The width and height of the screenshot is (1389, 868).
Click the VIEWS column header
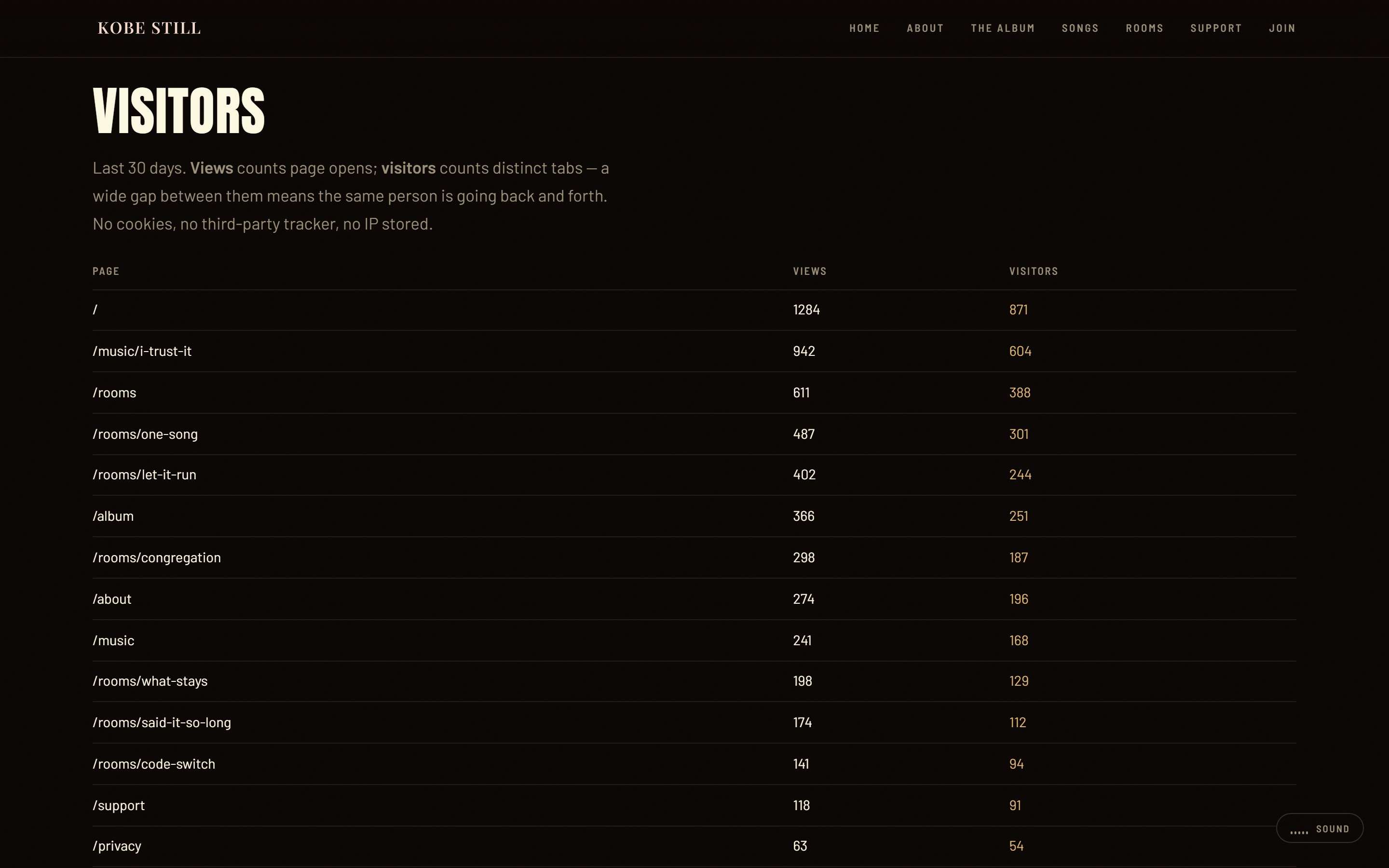[x=810, y=271]
